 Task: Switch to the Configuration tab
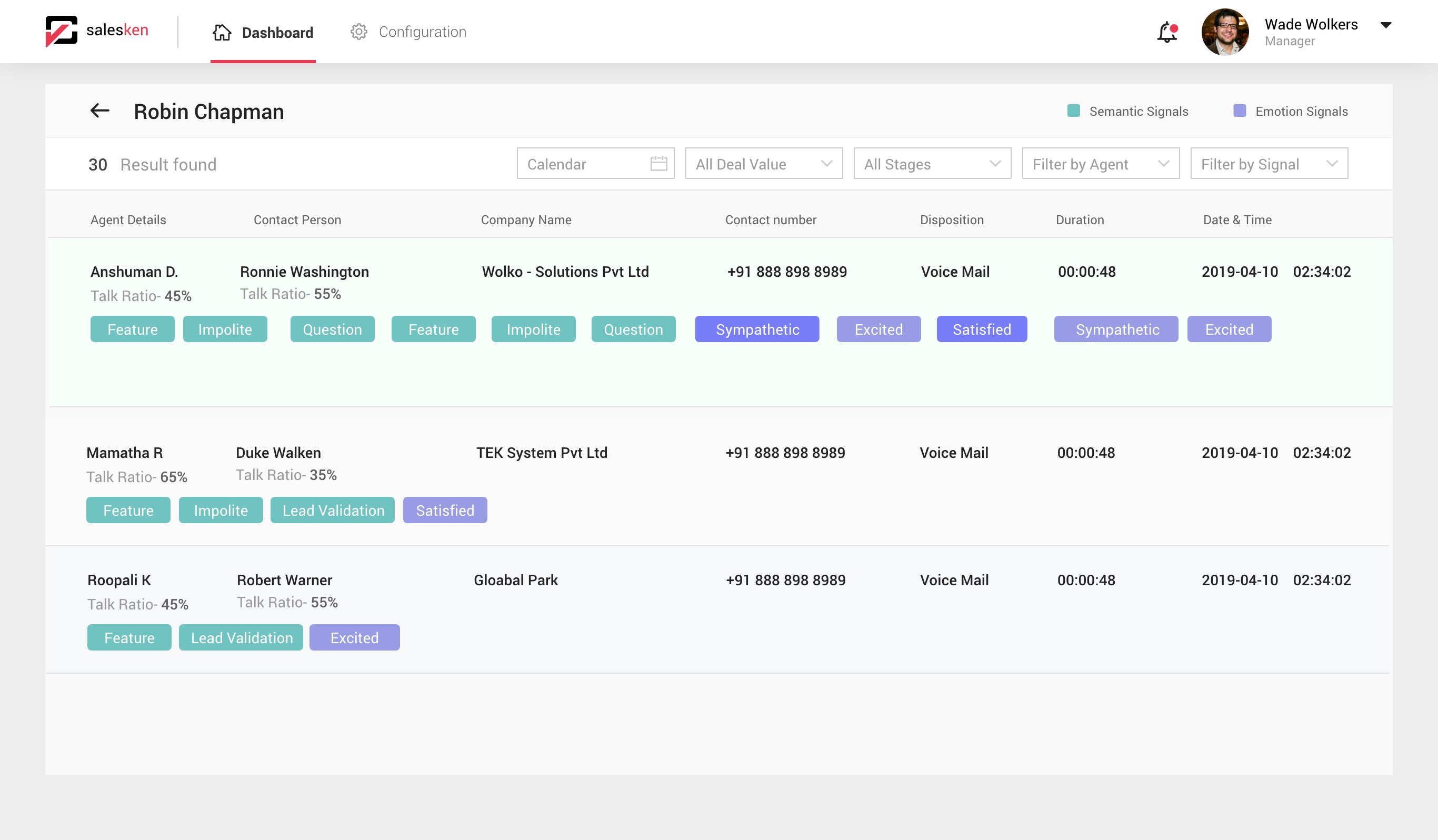[408, 32]
